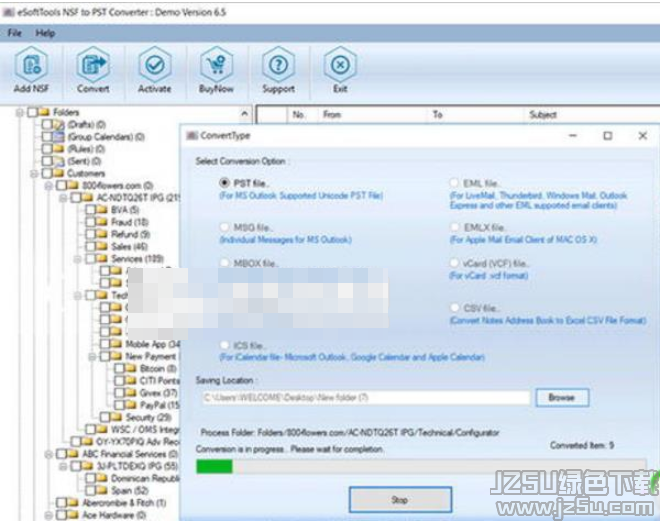The width and height of the screenshot is (660, 521).
Task: Click the (Sent) folder icon
Action: click(x=59, y=161)
